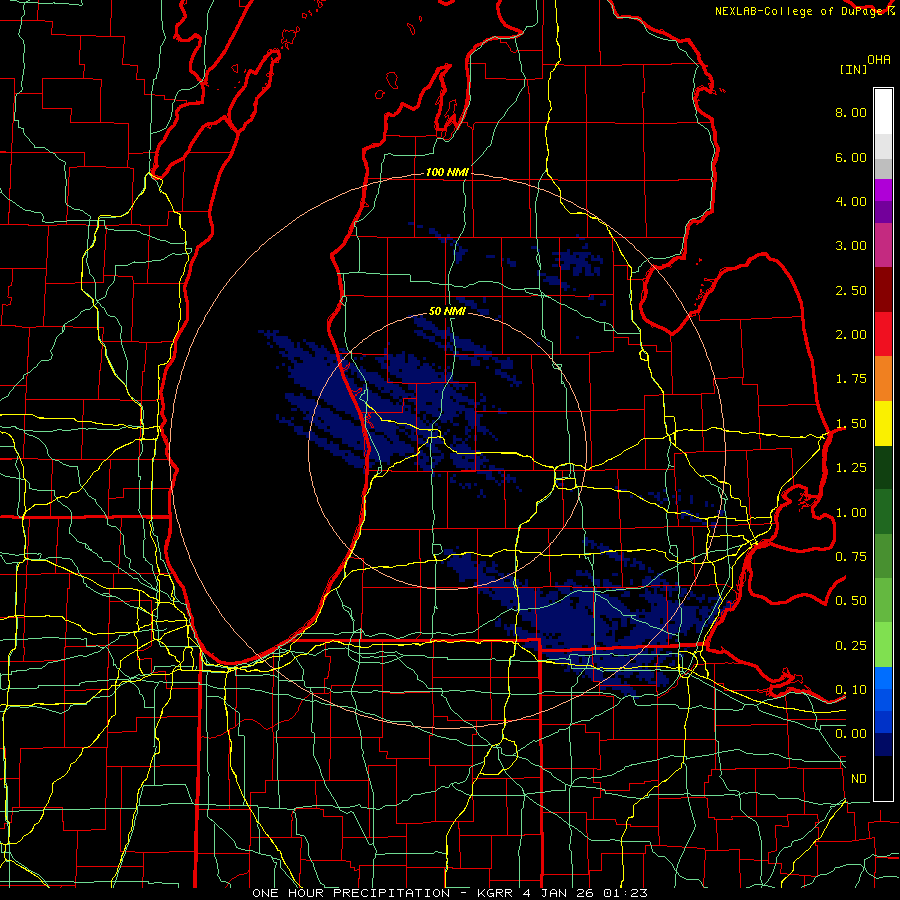The width and height of the screenshot is (900, 900).
Task: Click the 1.50 legend value
Action: click(851, 424)
